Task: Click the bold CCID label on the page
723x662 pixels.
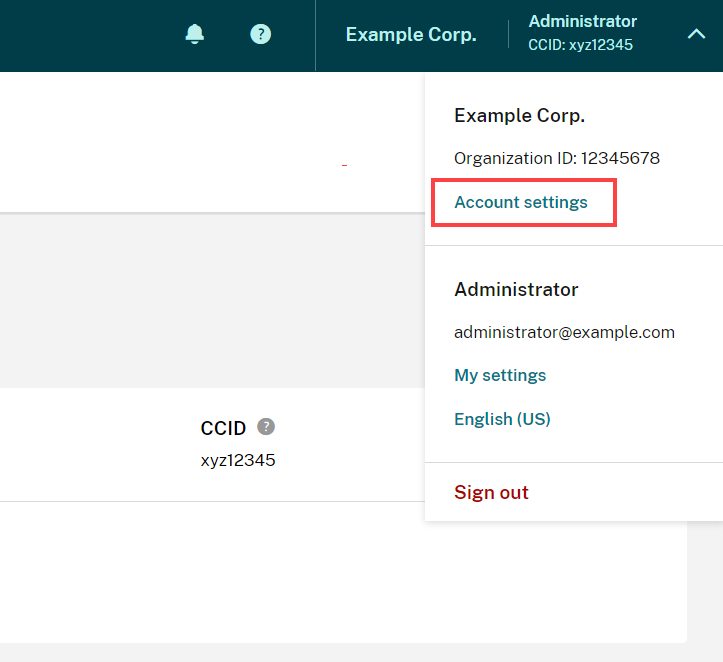Action: [223, 429]
